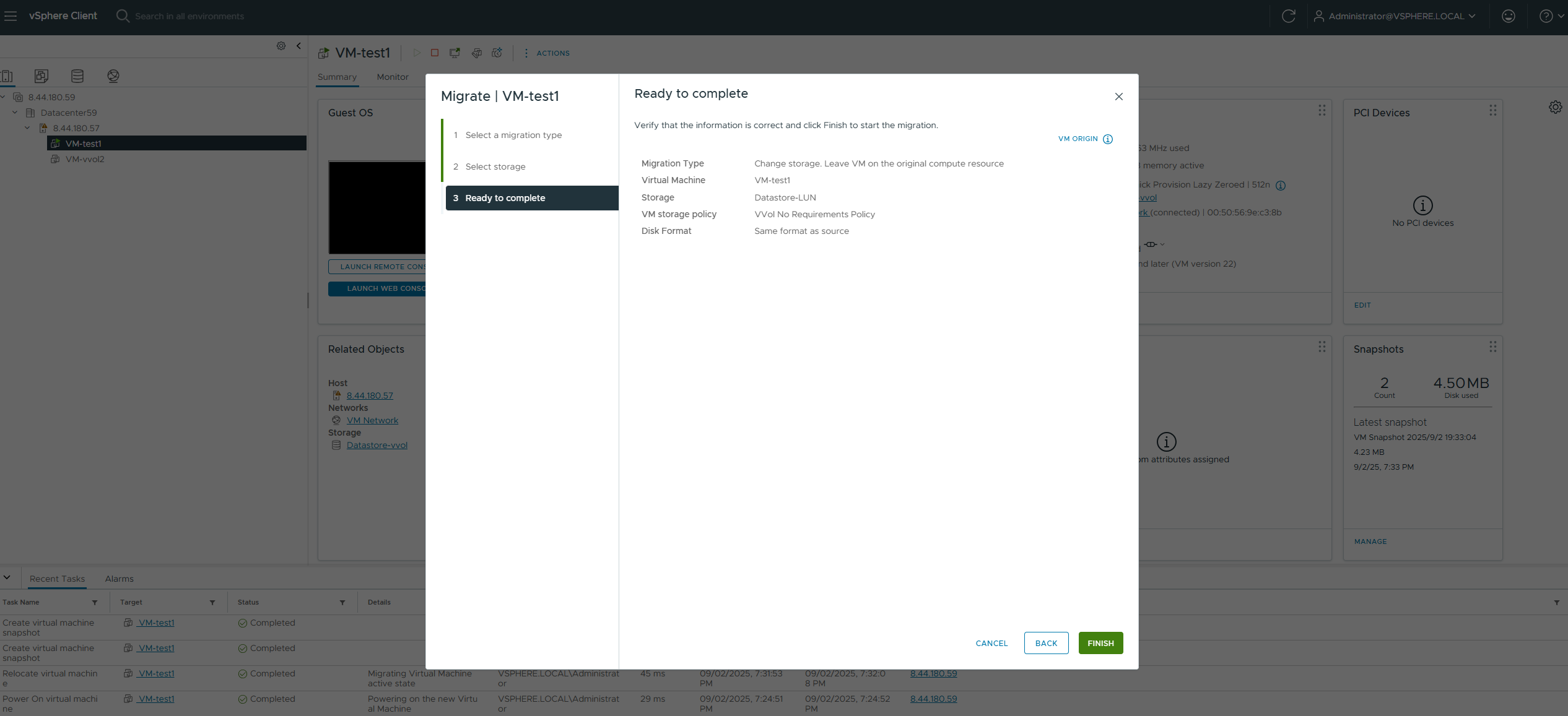Screen dimensions: 1568x716
Task: Open the VM Network link
Action: [x=372, y=420]
